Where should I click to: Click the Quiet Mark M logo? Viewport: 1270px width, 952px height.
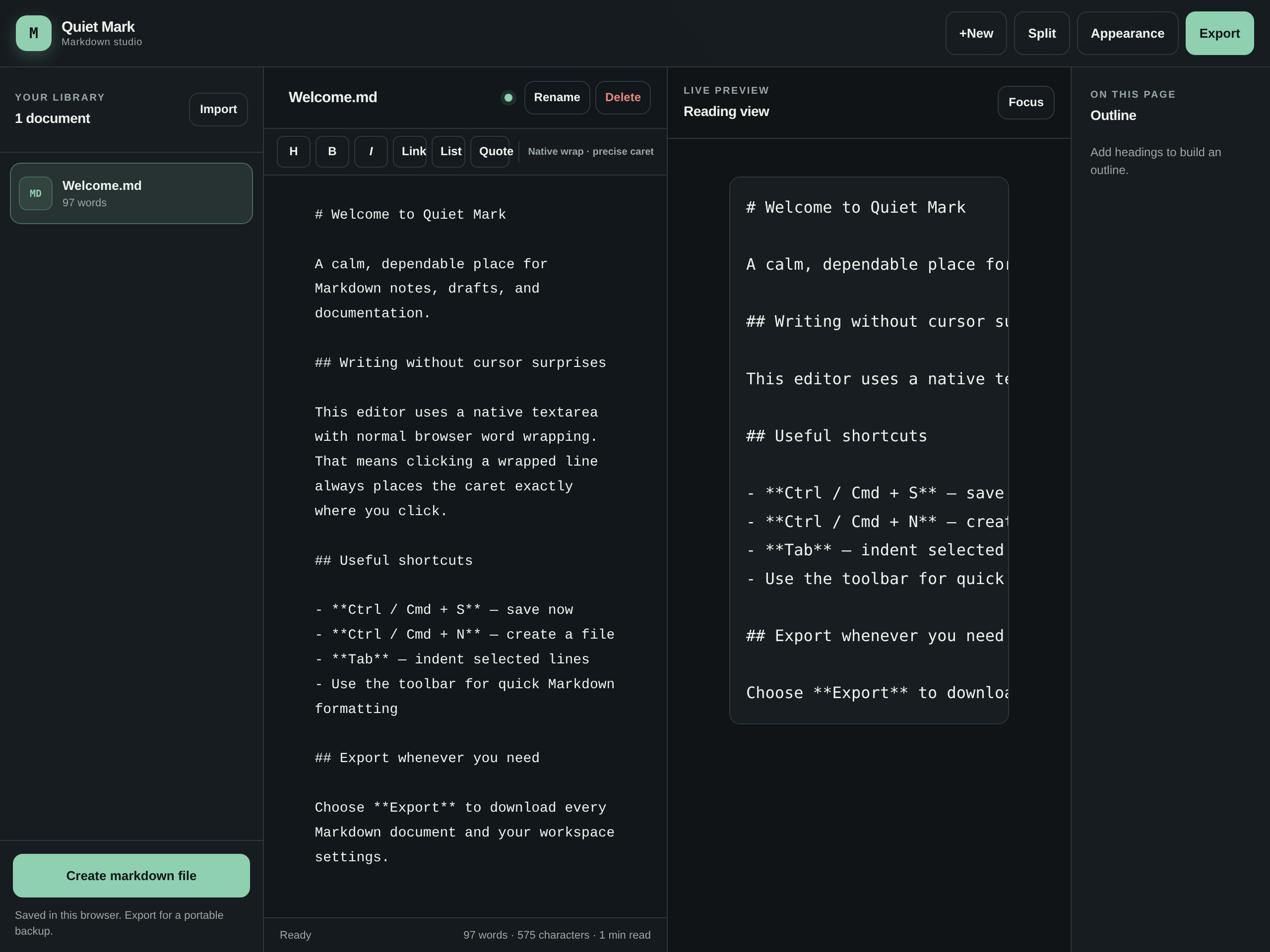(33, 33)
